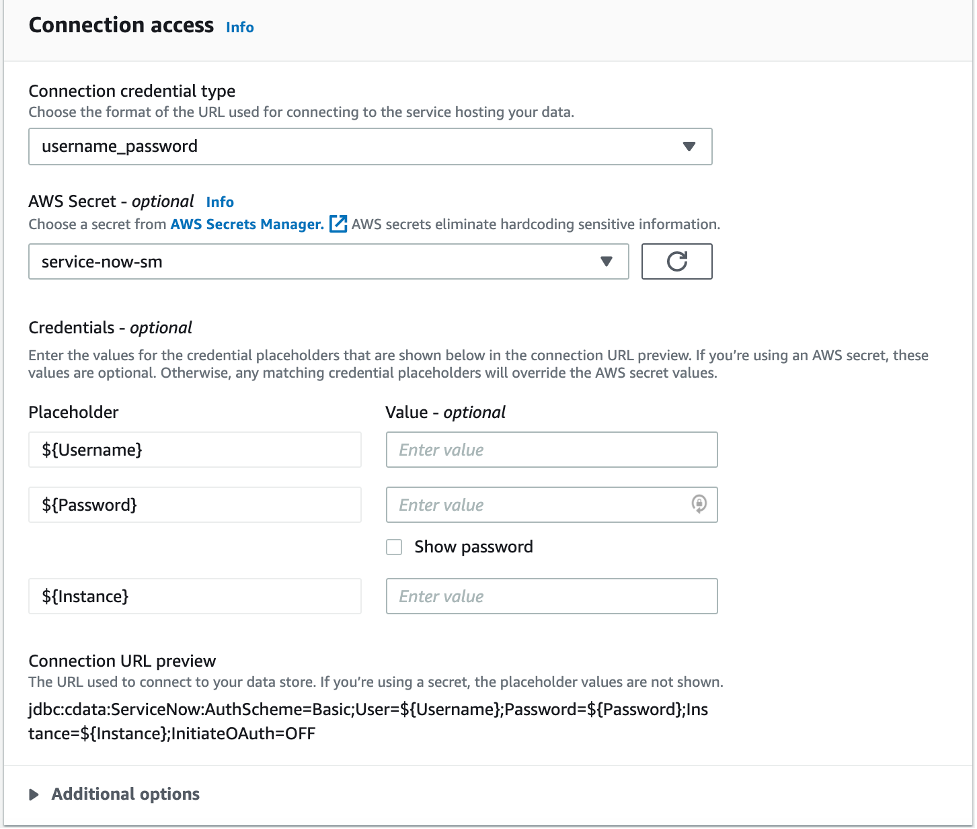Open the Connection credential type dropdown
977x829 pixels.
pos(369,146)
